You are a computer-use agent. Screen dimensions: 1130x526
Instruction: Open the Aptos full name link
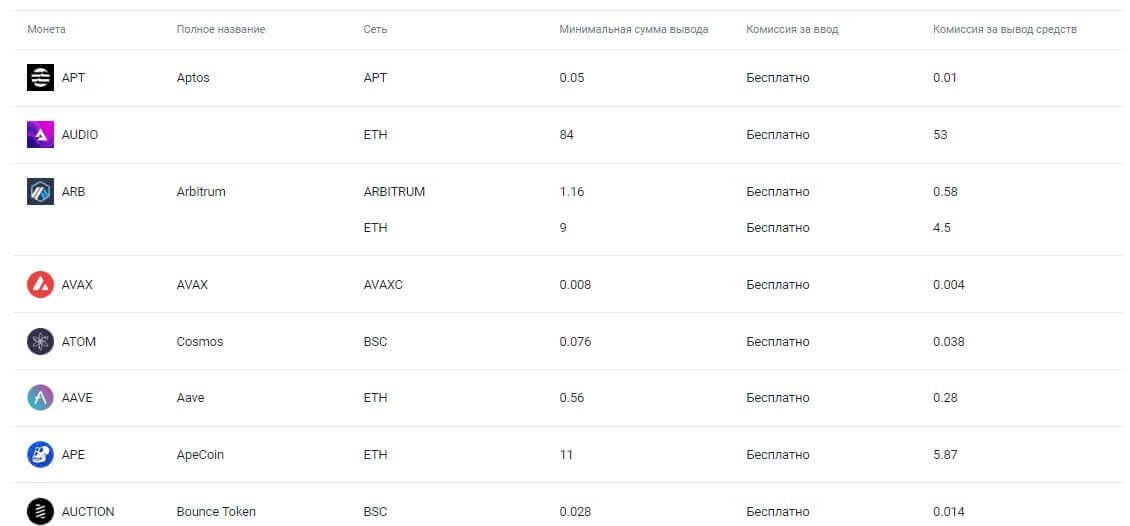[x=193, y=77]
